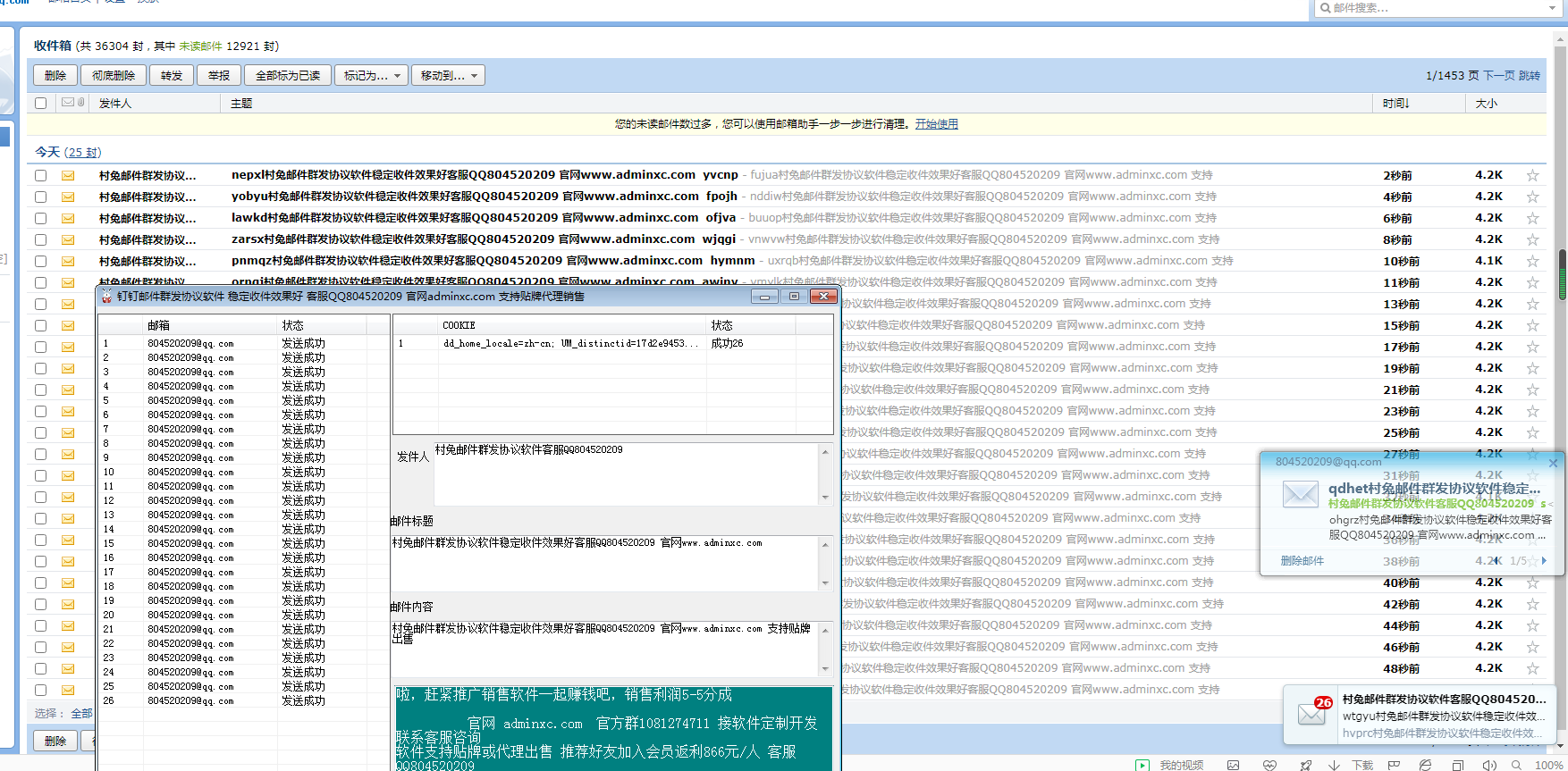This screenshot has width=1568, height=771.
Task: Click down arrow of 邮件标题 text box scrollbar
Action: pyautogui.click(x=825, y=582)
